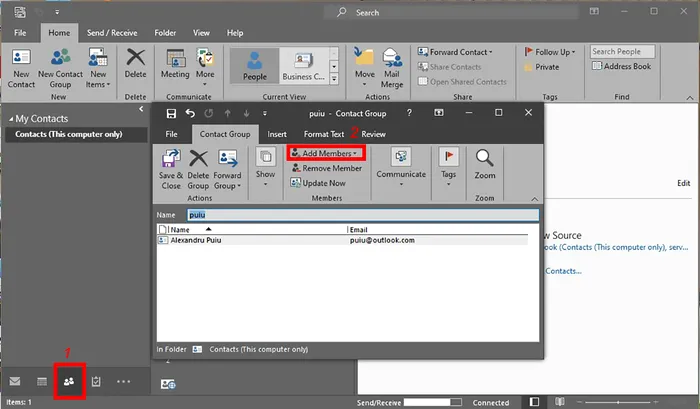Switch to the Folder tab
The image size is (700, 409).
click(165, 33)
